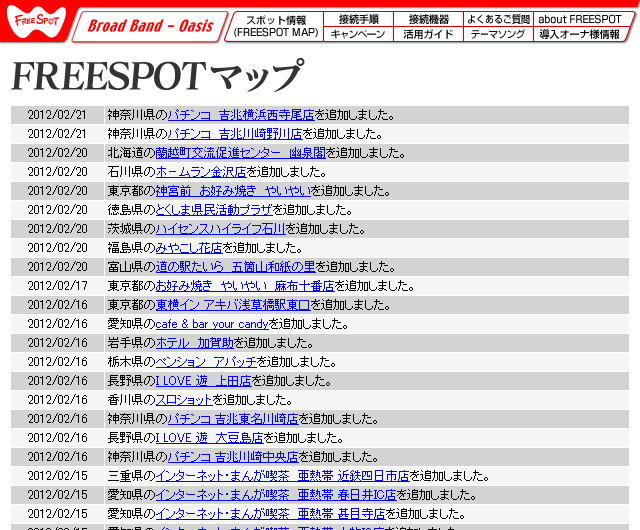Open 活用ガイド menu item
Screen dimensions: 640x530
[x=428, y=34]
